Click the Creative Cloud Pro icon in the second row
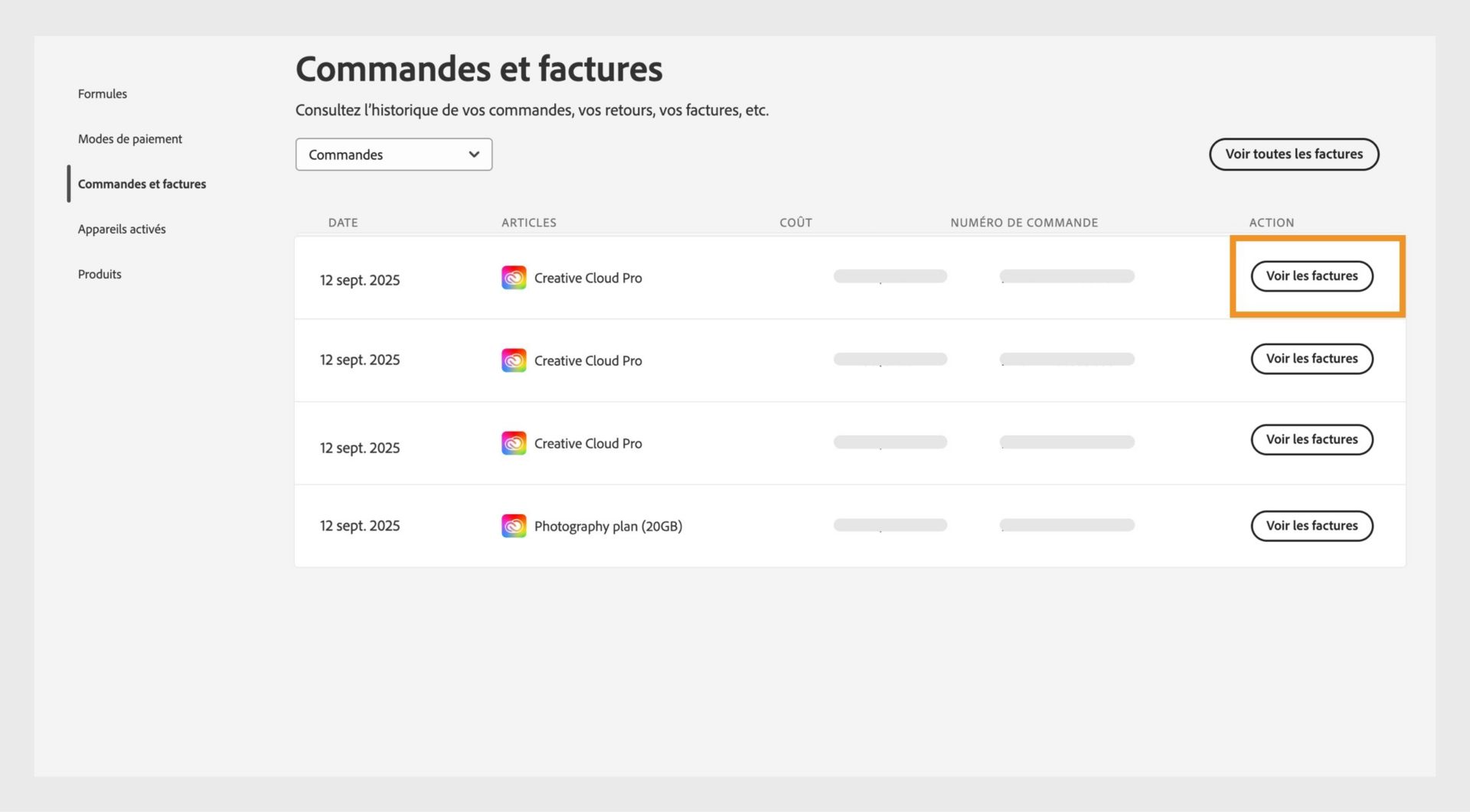Image resolution: width=1470 pixels, height=812 pixels. [x=514, y=360]
